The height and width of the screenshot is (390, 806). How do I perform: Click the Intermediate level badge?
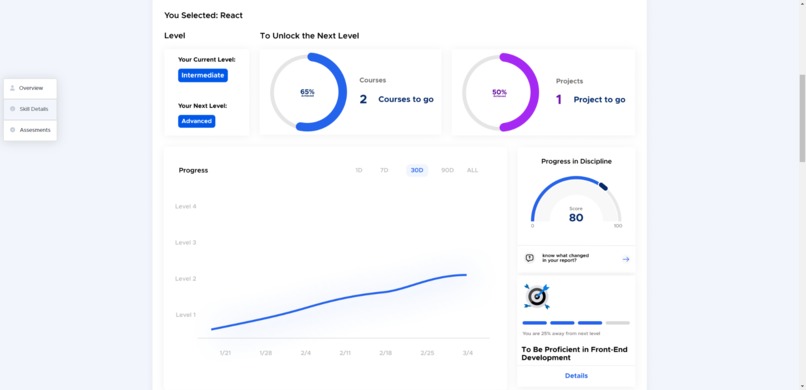pos(203,76)
